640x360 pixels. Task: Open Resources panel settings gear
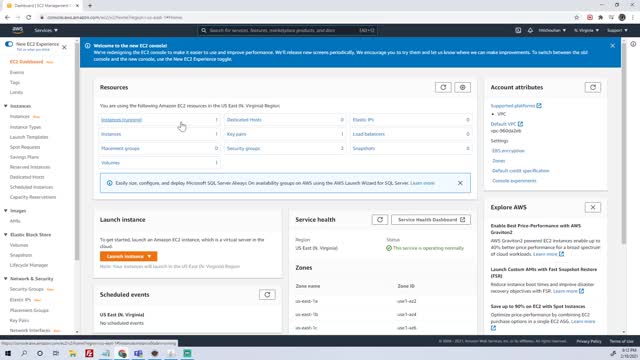pos(462,87)
